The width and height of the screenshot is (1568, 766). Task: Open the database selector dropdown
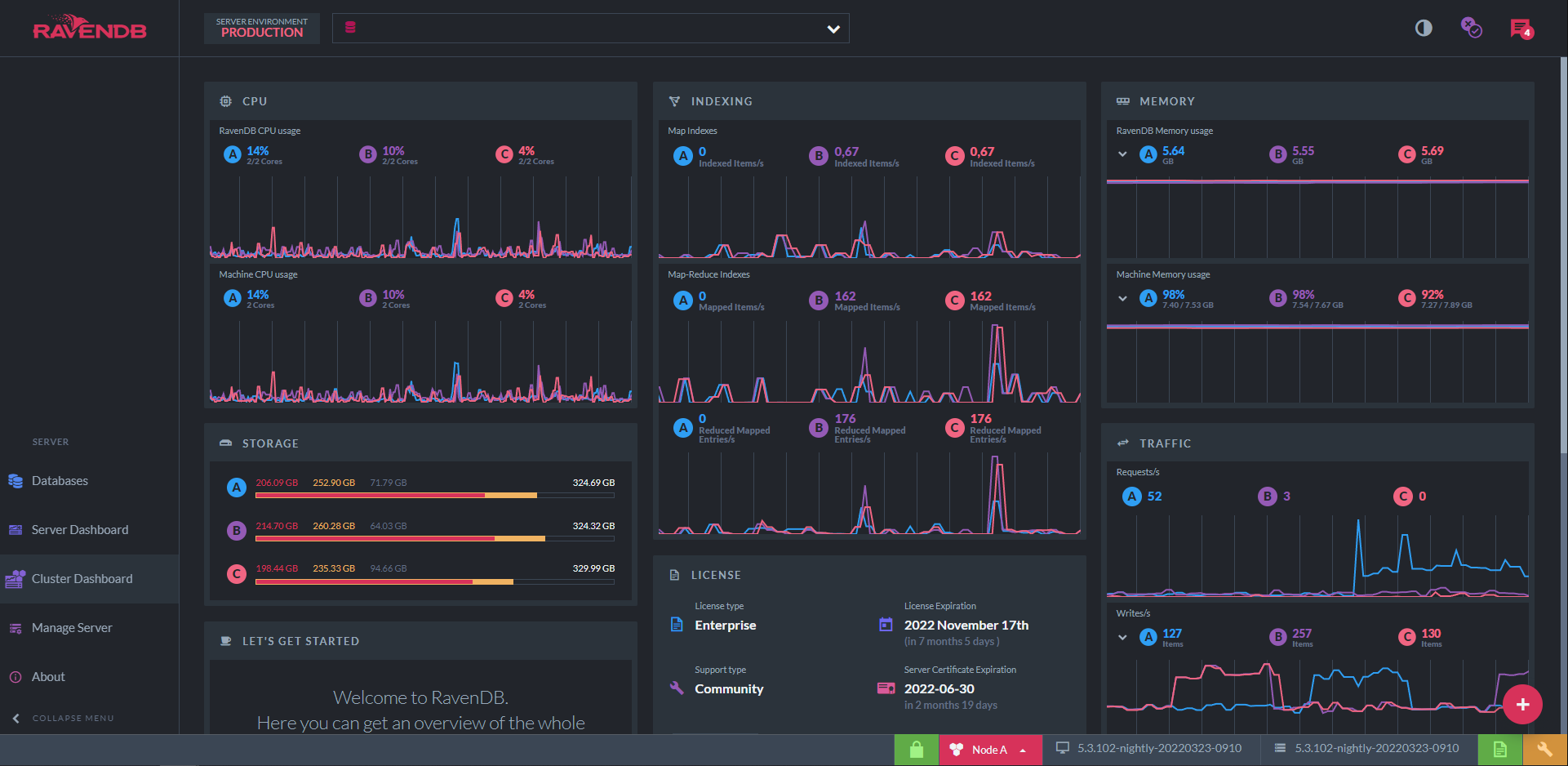click(591, 29)
